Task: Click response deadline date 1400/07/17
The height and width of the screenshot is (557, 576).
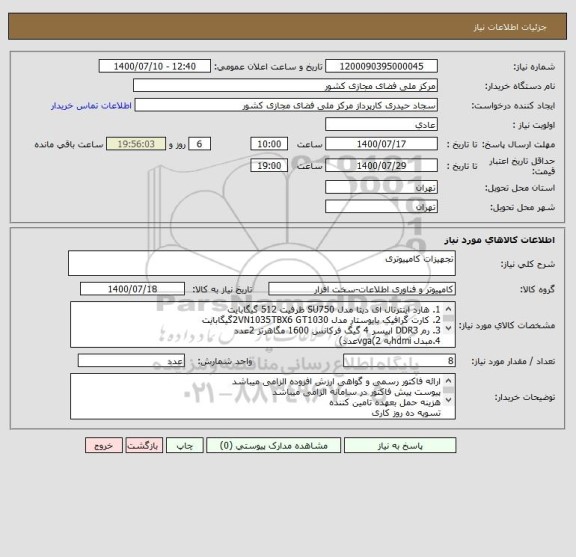Action: [381, 144]
